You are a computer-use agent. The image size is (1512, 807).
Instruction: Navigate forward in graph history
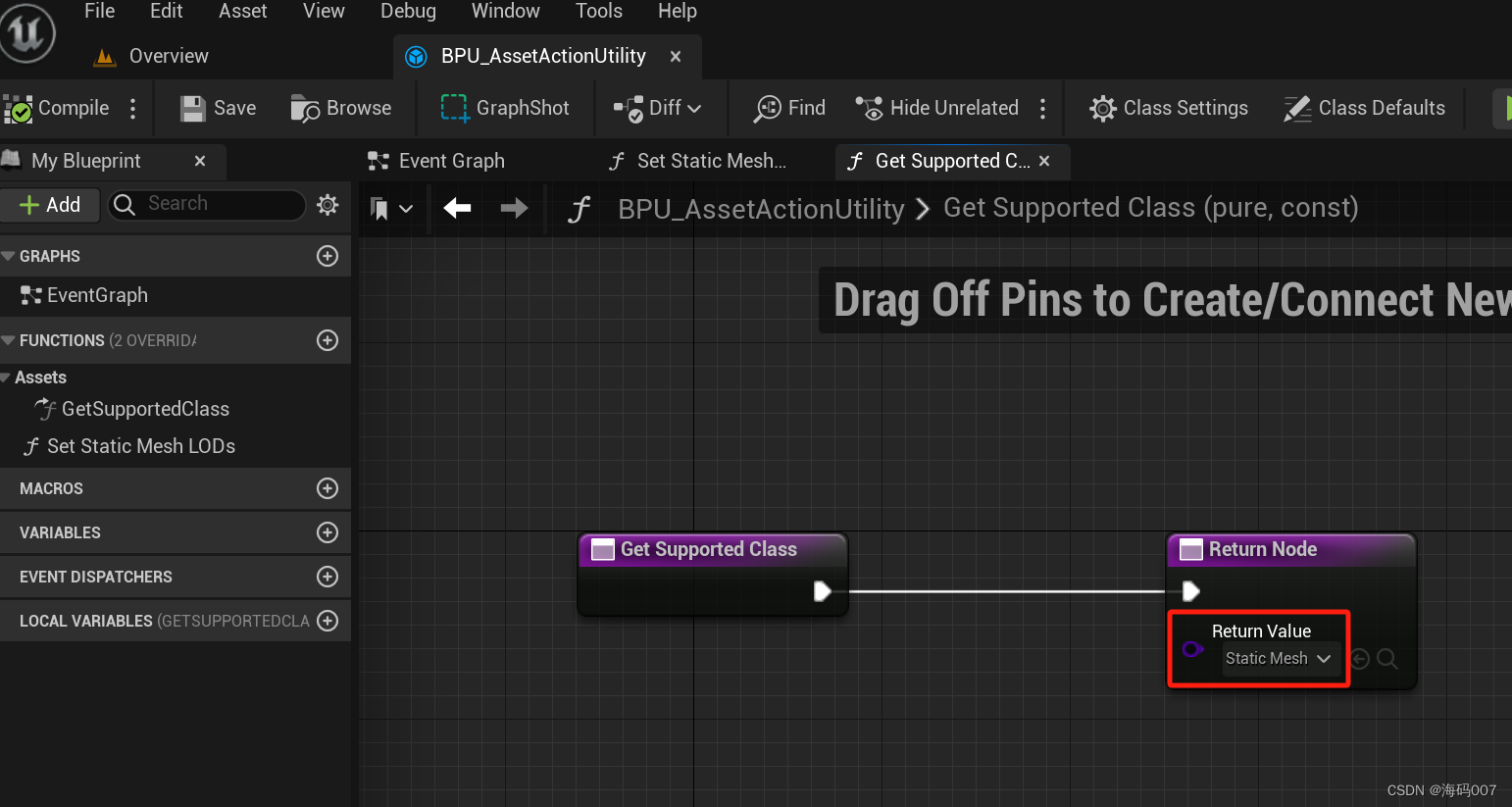pos(514,208)
